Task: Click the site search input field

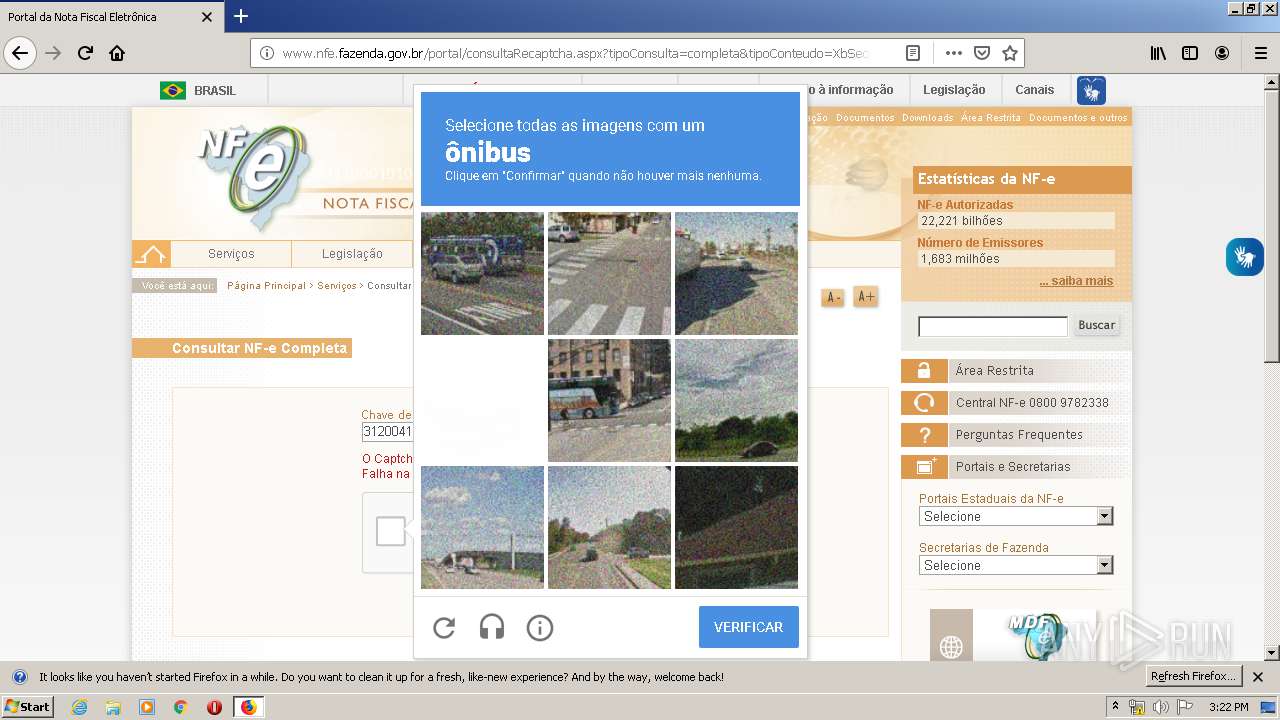Action: coord(993,326)
